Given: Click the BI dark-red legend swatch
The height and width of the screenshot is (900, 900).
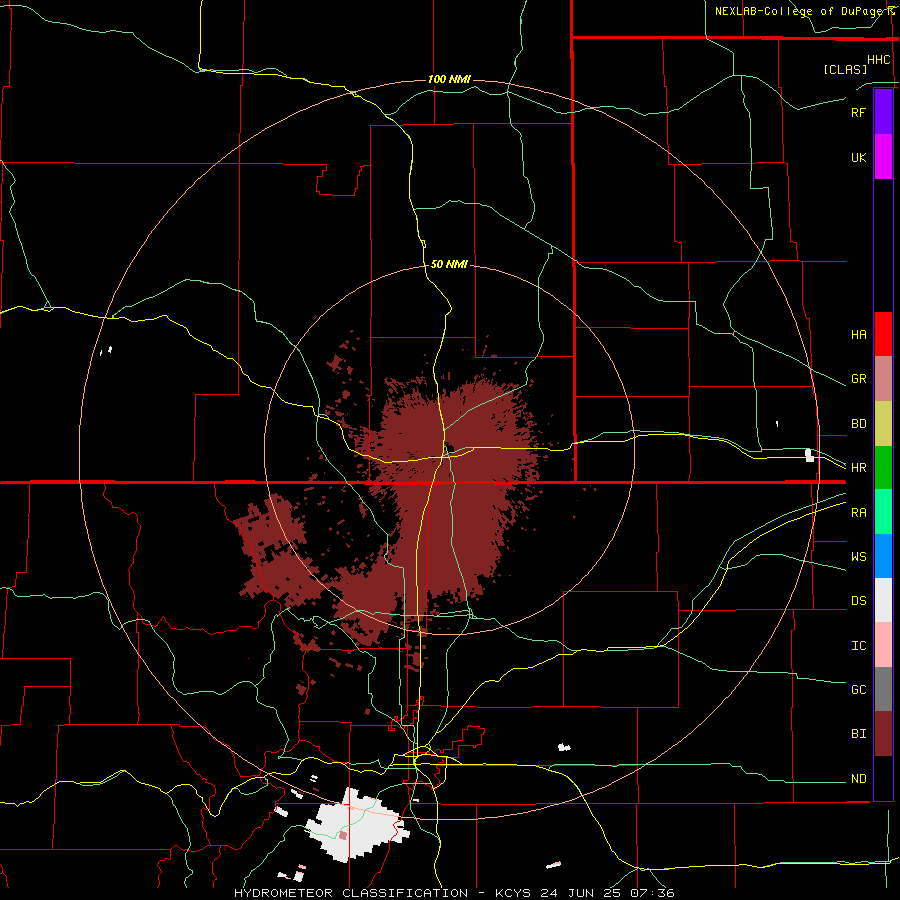Looking at the screenshot, I should pos(883,734).
